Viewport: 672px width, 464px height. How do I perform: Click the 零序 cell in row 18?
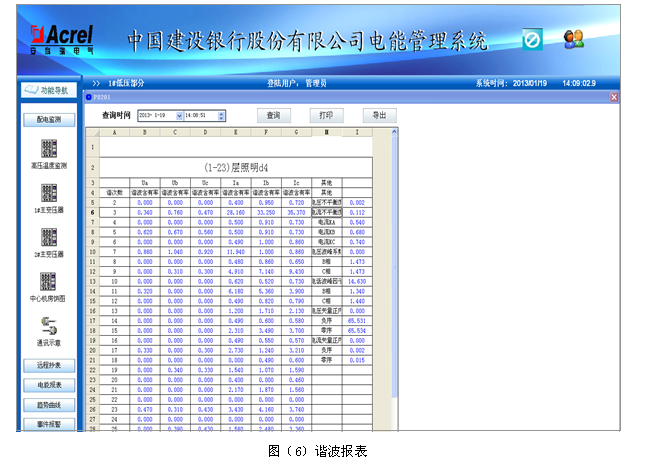point(327,331)
